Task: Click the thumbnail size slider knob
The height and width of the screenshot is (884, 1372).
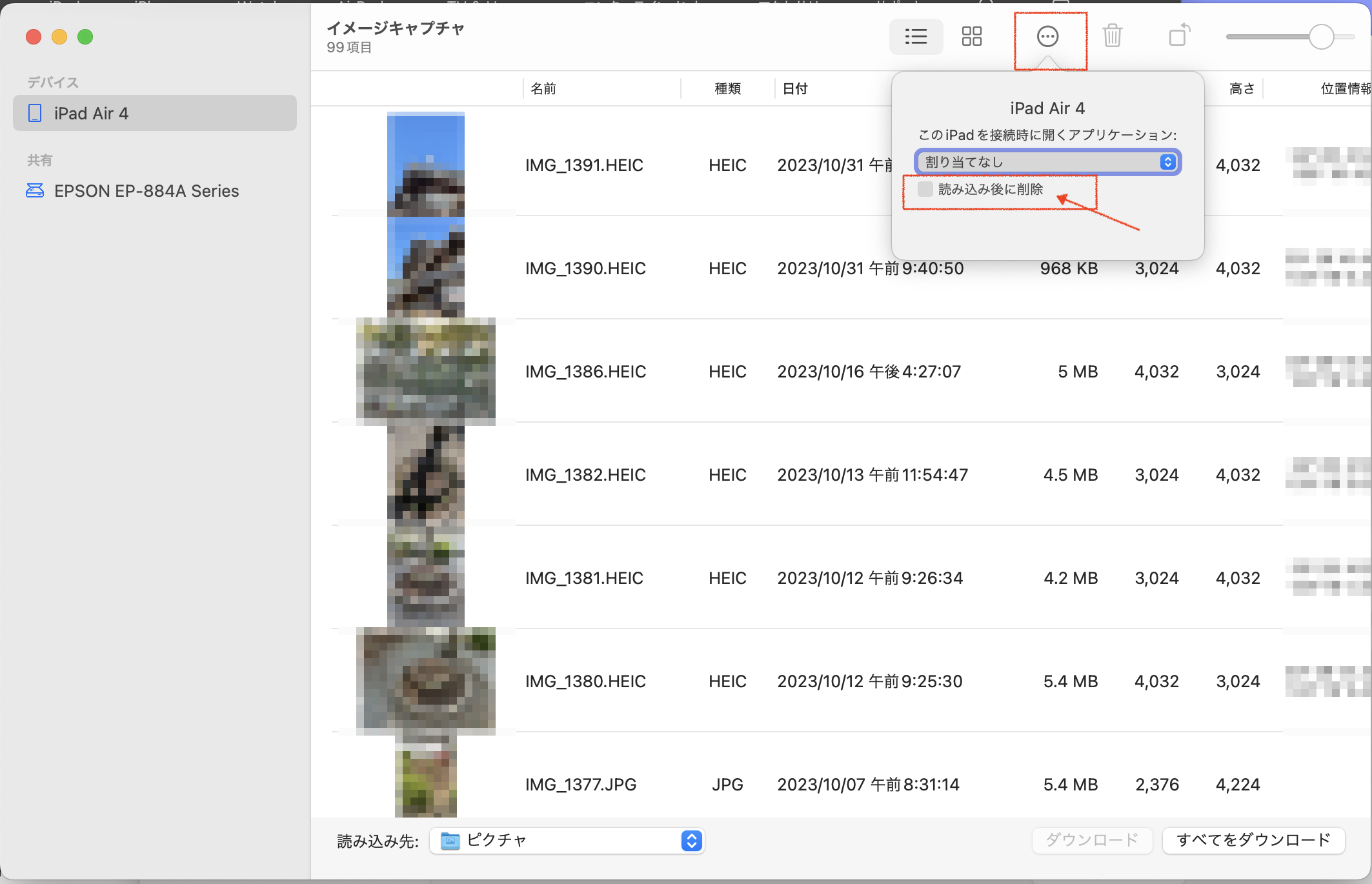Action: (1321, 37)
